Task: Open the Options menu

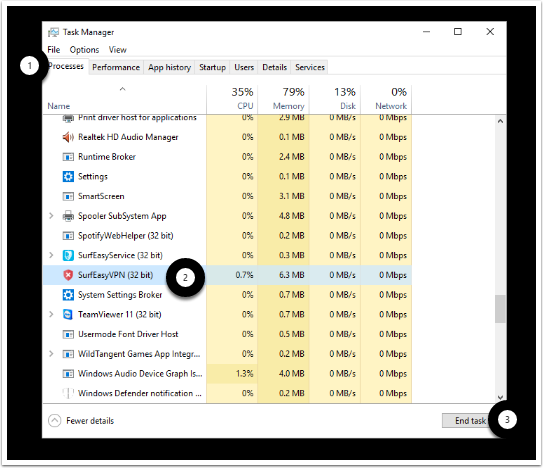Action: (x=84, y=50)
